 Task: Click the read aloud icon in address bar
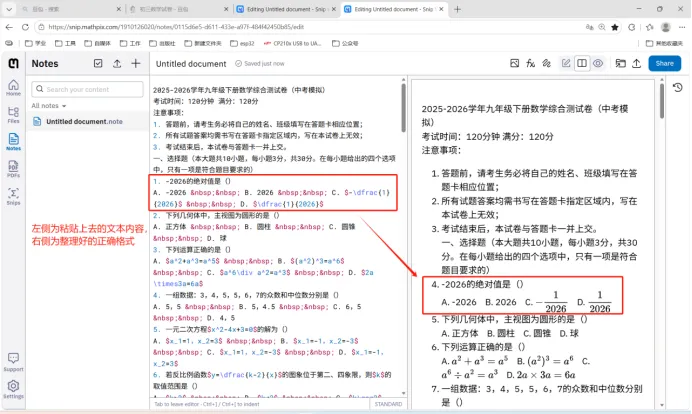point(589,27)
